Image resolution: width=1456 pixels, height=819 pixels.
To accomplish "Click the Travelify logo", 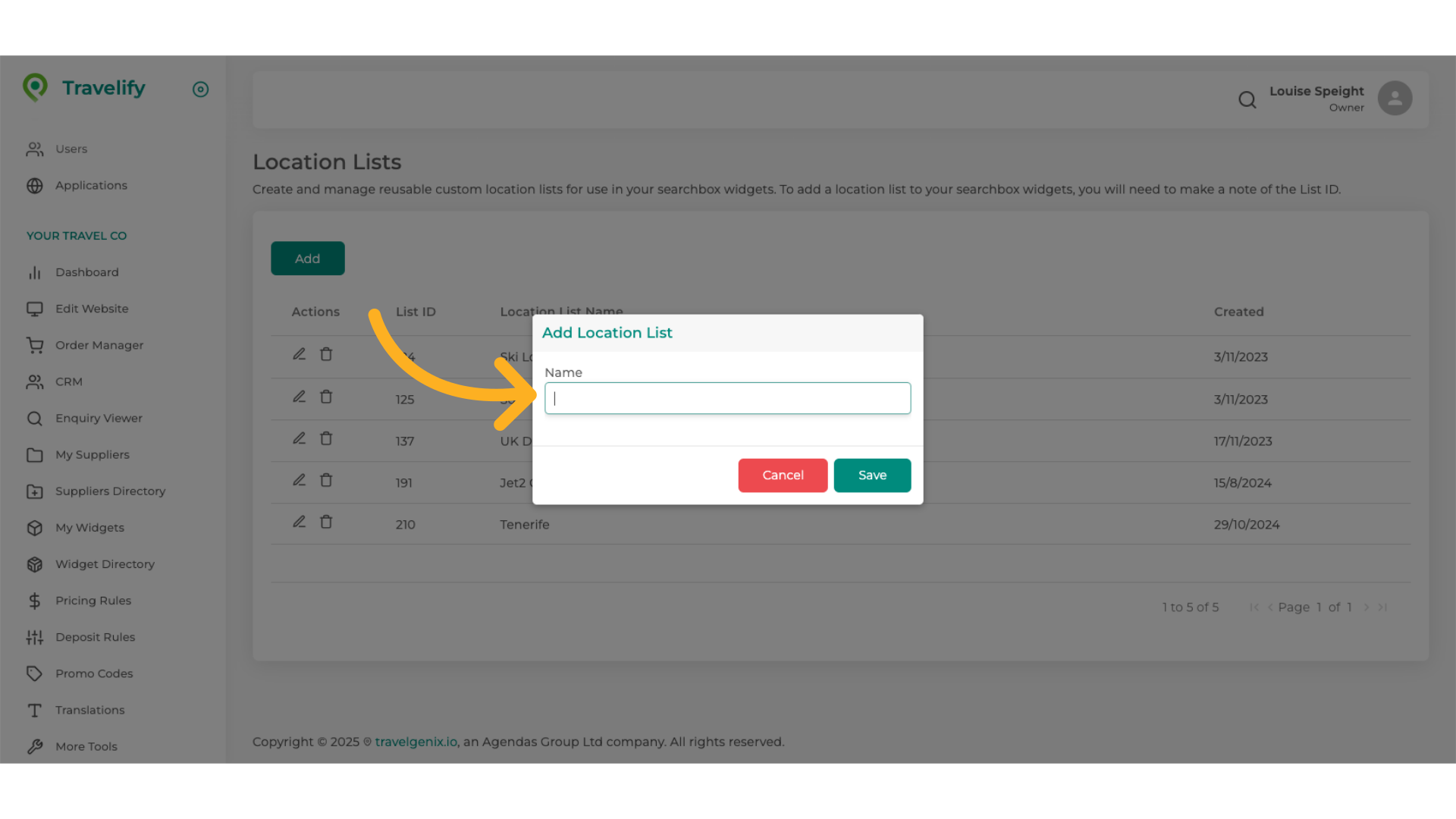I will (x=84, y=88).
